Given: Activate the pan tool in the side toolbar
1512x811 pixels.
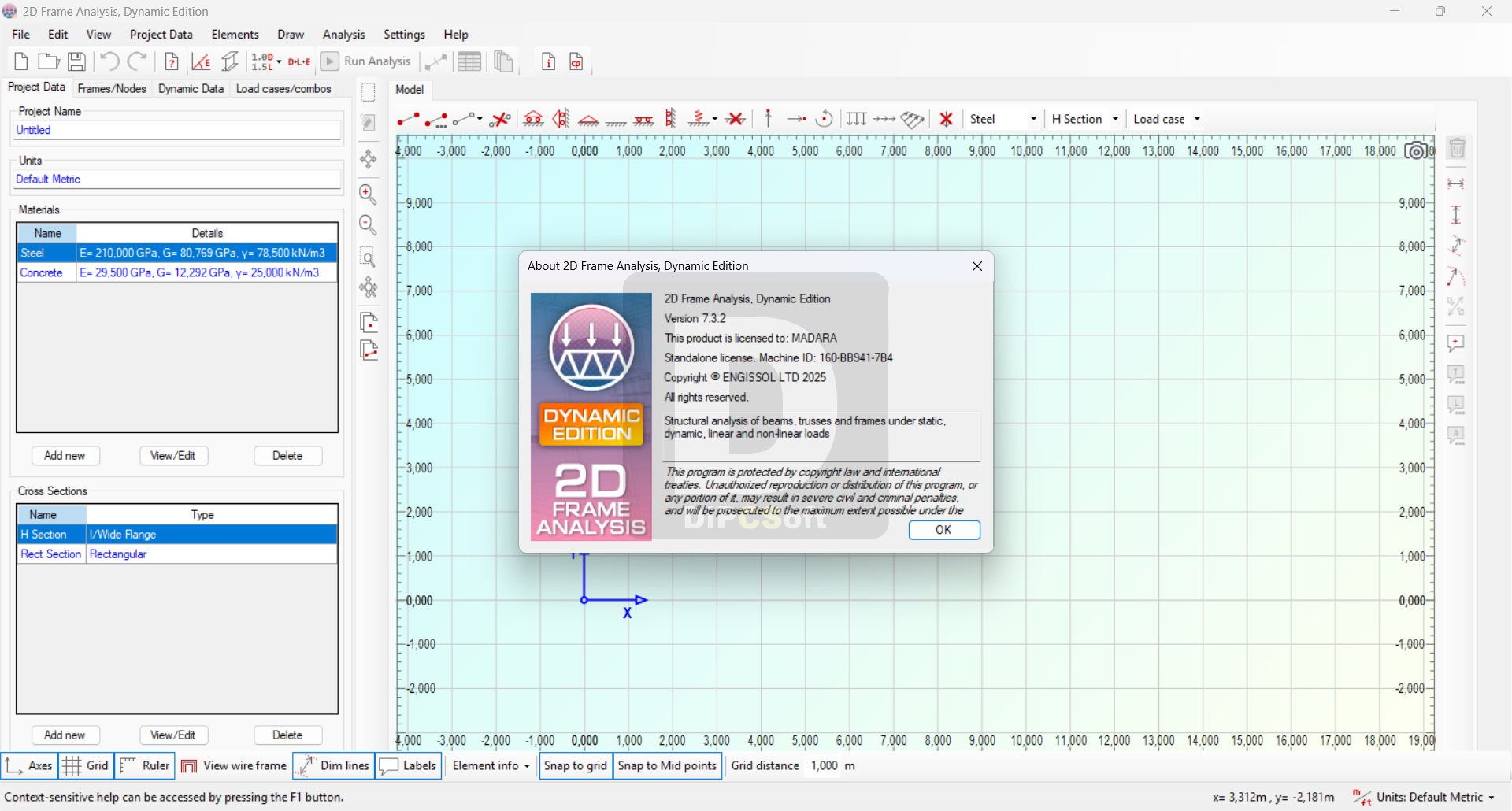Looking at the screenshot, I should pos(368,160).
